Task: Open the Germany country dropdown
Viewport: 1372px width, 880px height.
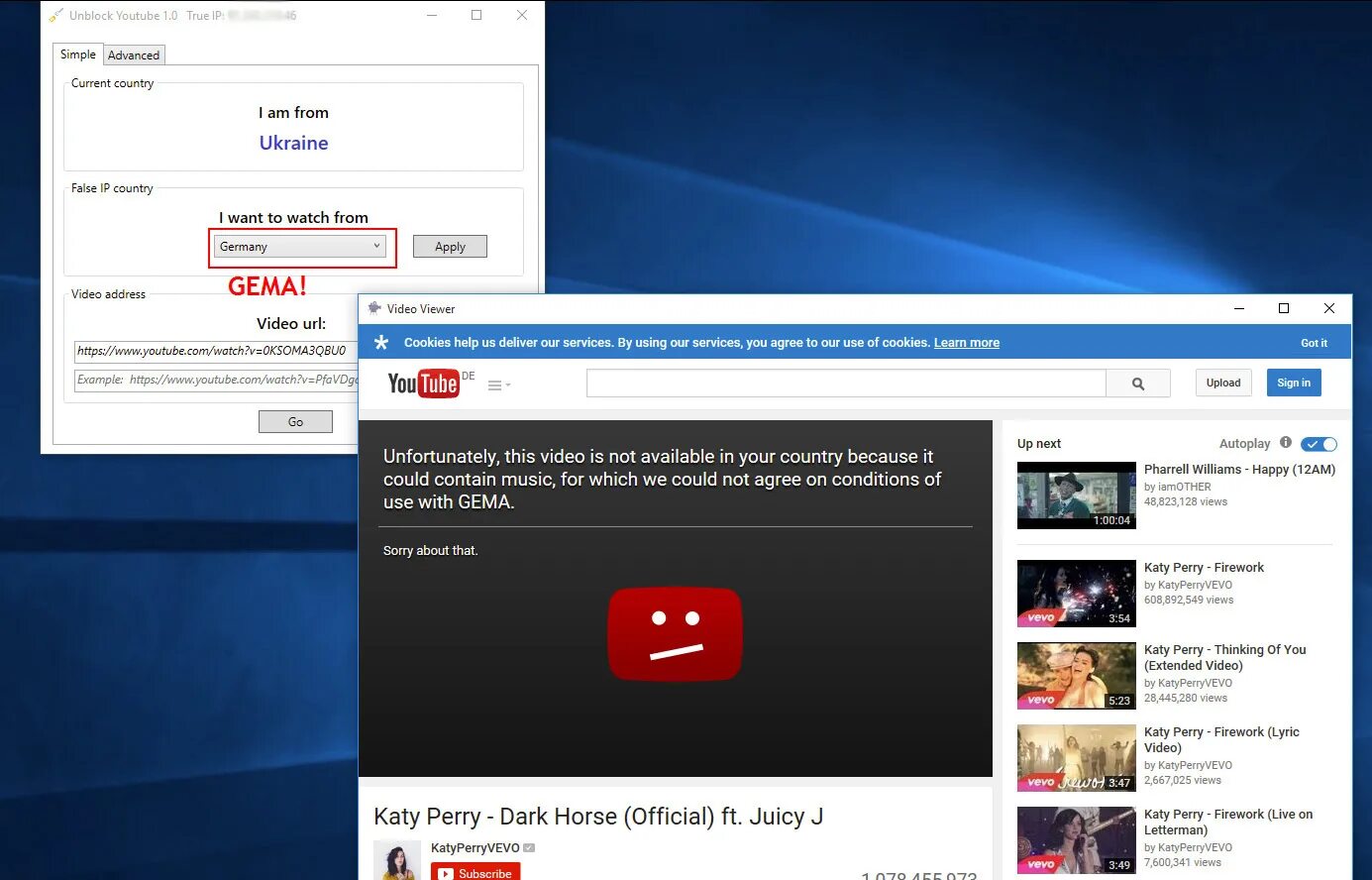Action: (299, 247)
